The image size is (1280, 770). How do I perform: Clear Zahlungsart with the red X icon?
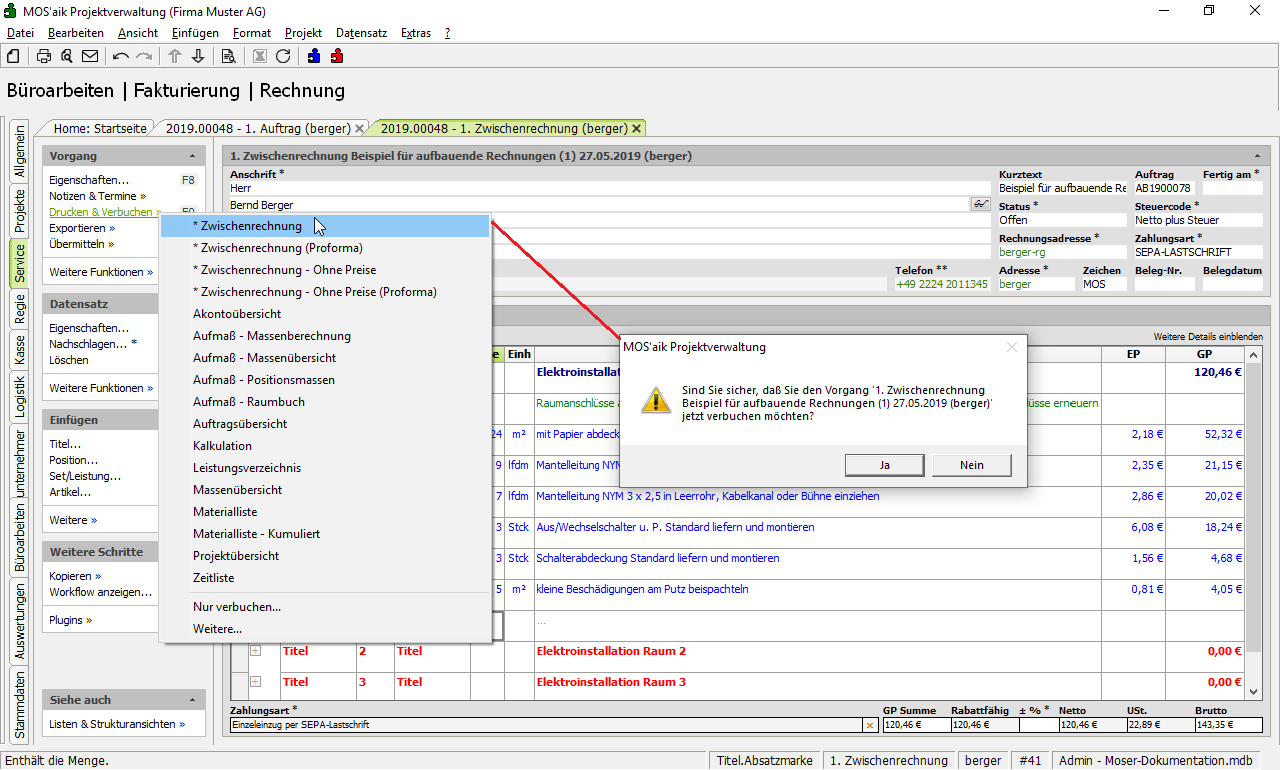point(869,725)
